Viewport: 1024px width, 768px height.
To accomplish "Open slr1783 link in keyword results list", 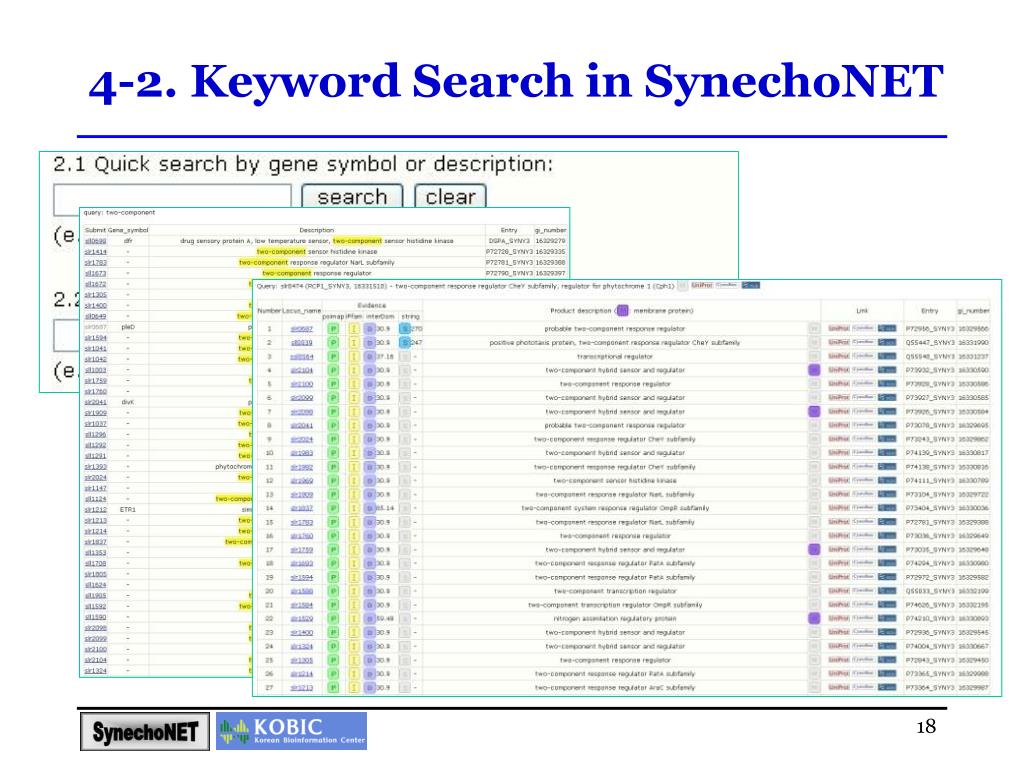I will pyautogui.click(x=95, y=263).
